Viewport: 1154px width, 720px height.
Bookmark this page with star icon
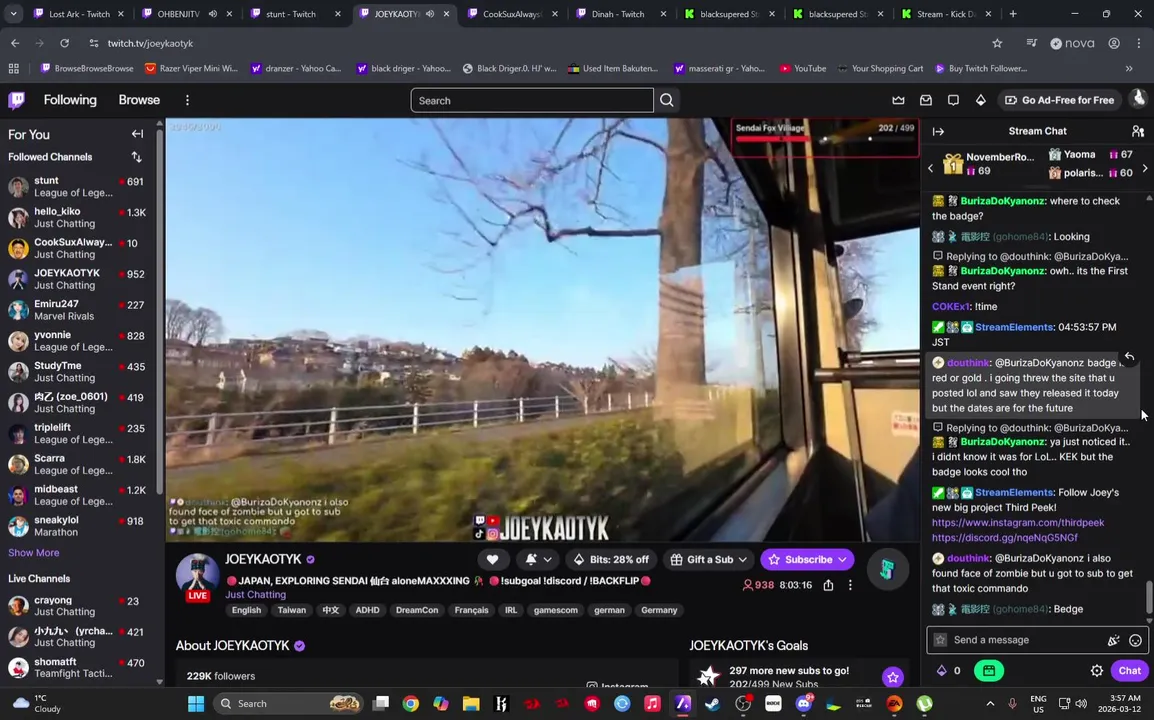coord(997,43)
